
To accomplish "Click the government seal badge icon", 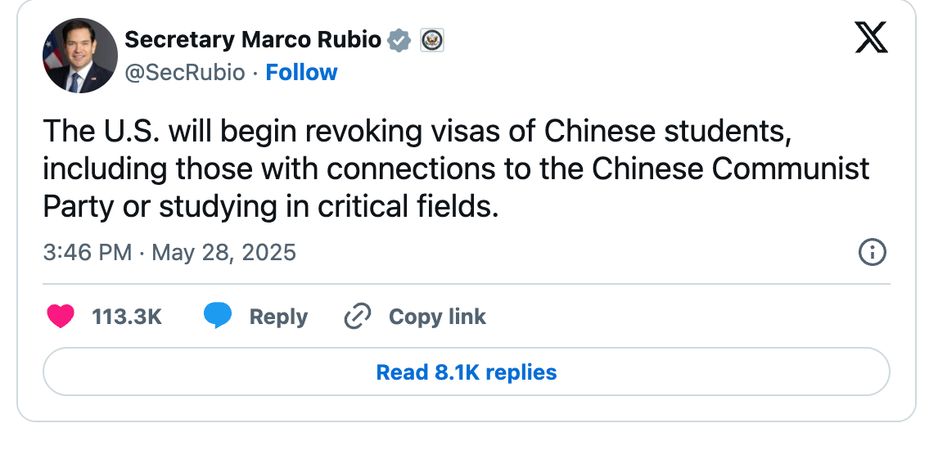I will [432, 40].
